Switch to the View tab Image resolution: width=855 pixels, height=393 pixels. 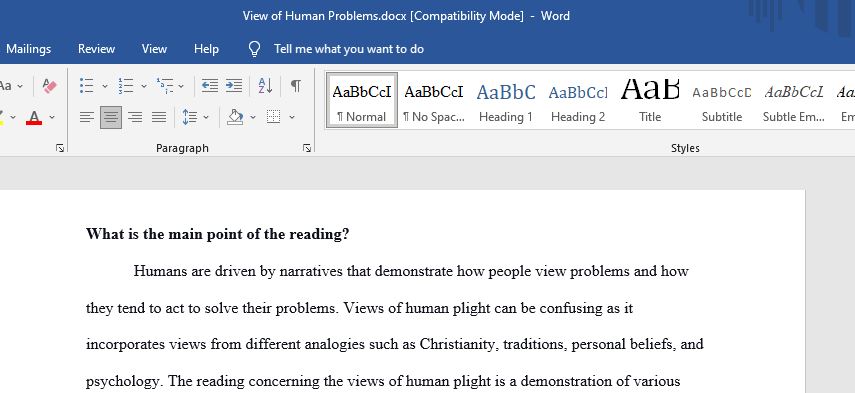click(x=154, y=49)
